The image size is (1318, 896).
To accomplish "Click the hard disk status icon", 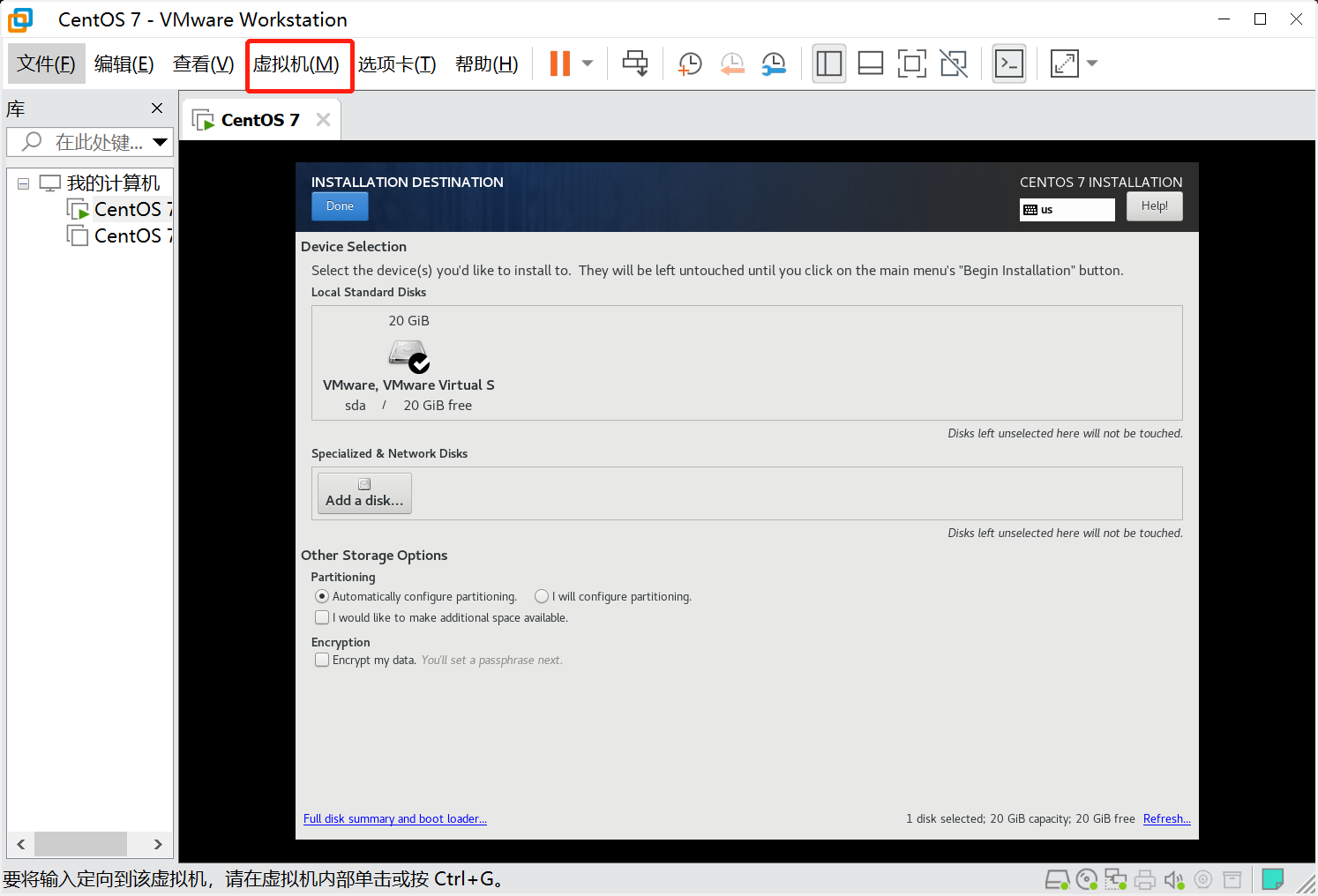I will tap(1058, 879).
